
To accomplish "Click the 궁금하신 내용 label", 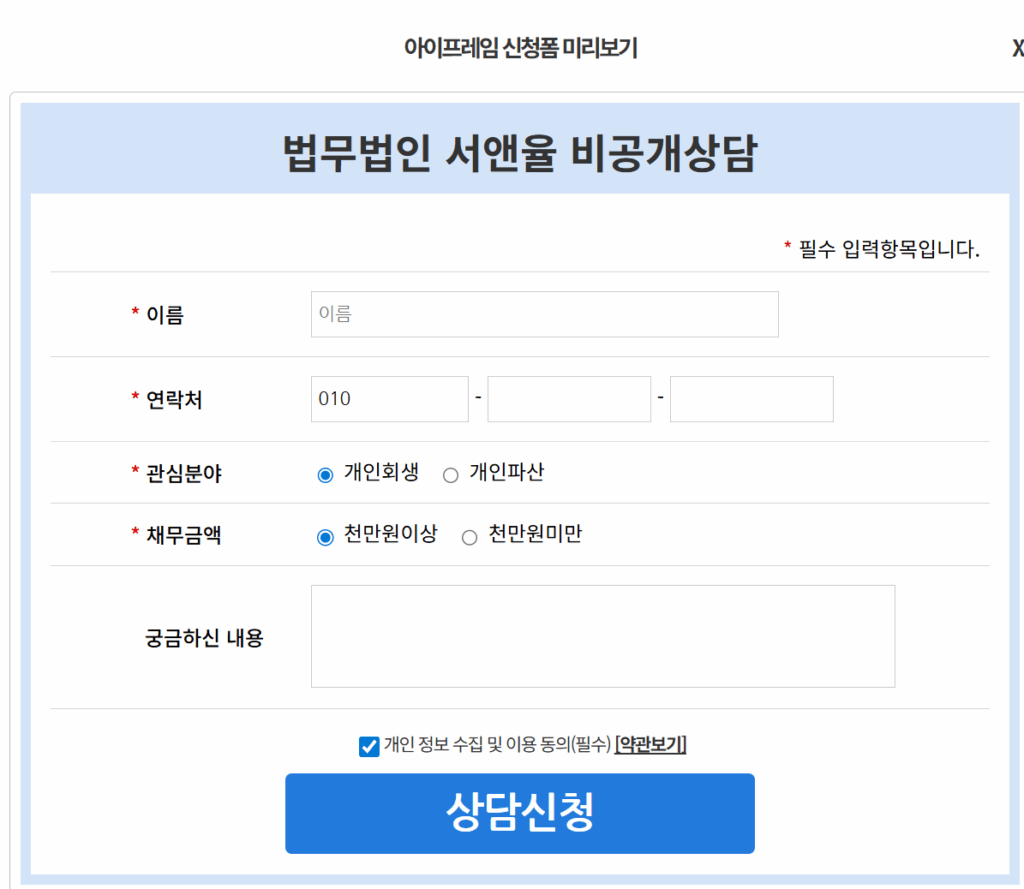I will point(204,638).
